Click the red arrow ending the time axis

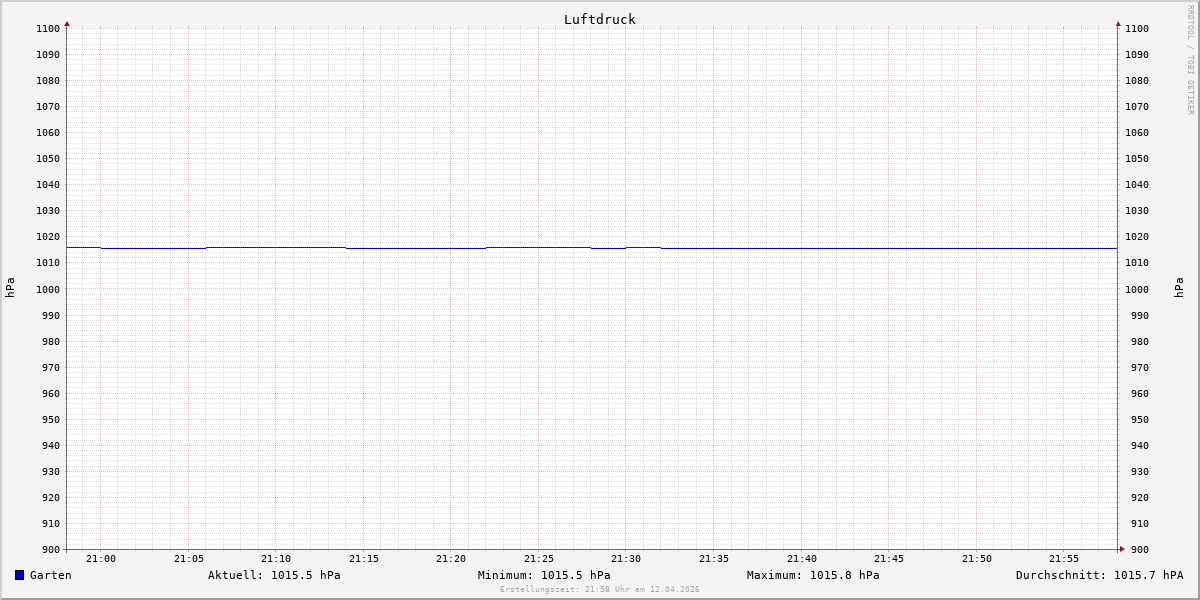1122,549
